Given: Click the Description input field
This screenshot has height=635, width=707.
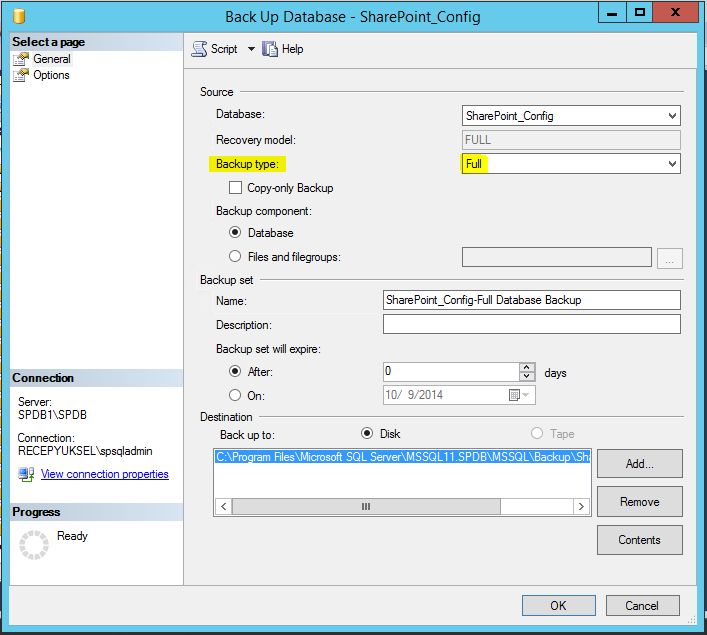Looking at the screenshot, I should click(x=532, y=324).
